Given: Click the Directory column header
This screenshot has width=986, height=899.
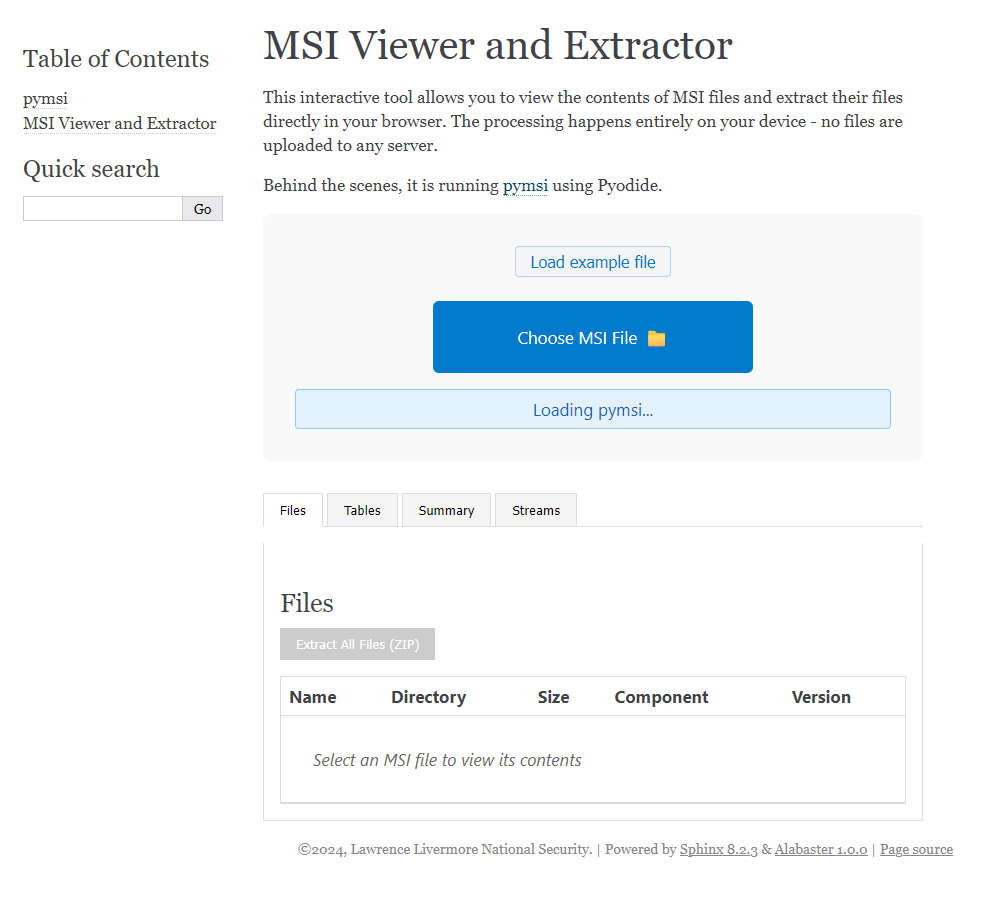Looking at the screenshot, I should (x=428, y=697).
